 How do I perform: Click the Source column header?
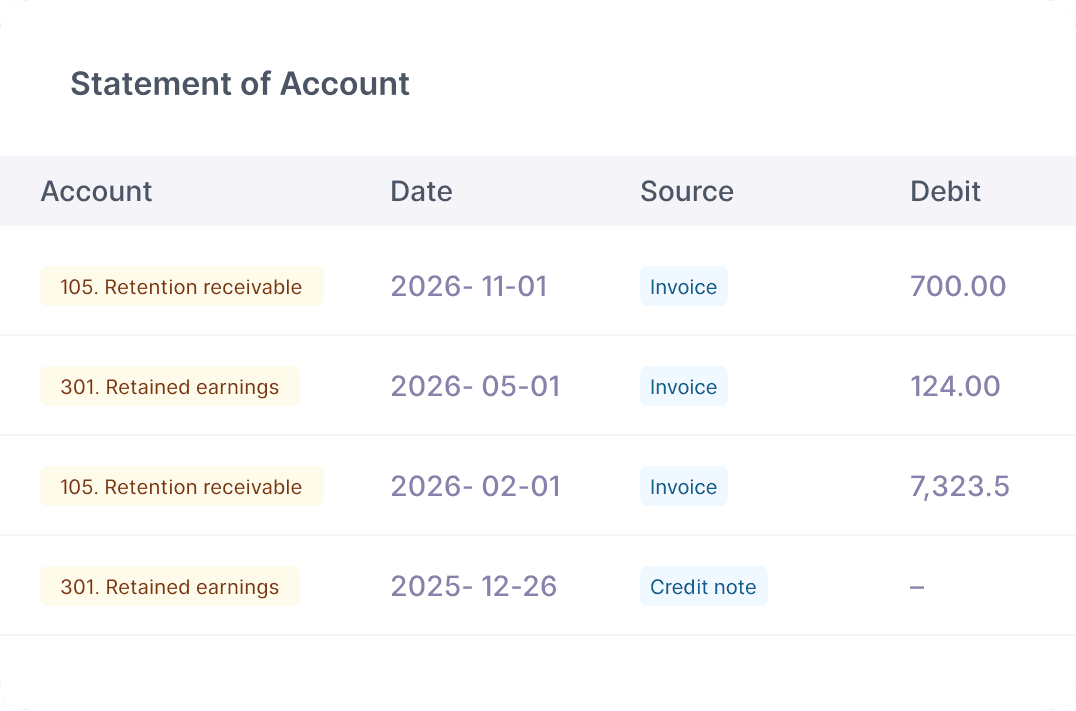click(x=686, y=191)
